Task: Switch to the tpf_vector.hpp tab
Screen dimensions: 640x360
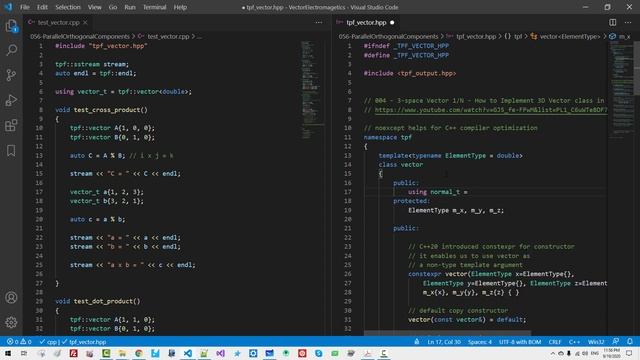Action: pos(366,22)
